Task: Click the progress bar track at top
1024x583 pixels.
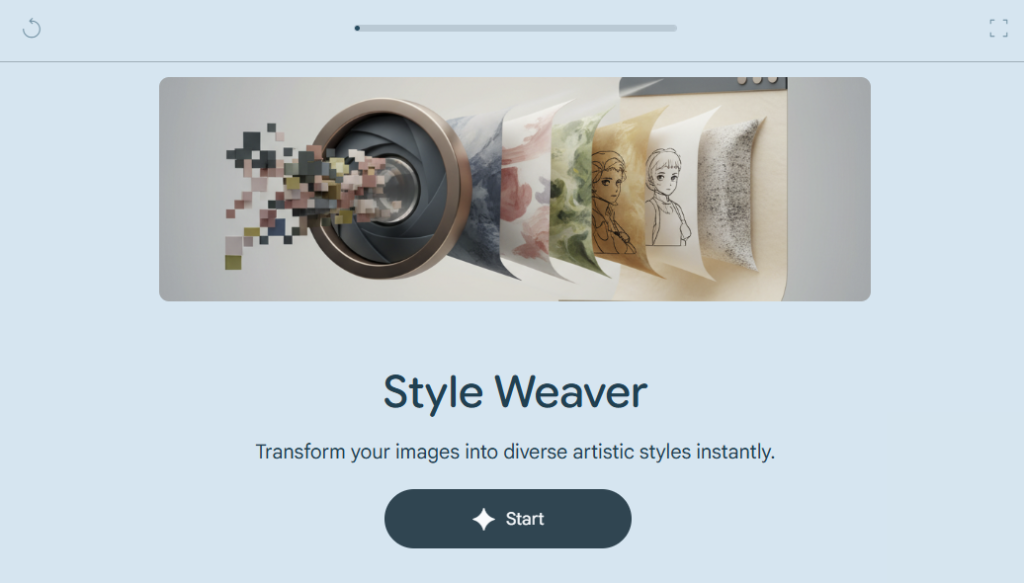Action: (x=515, y=28)
